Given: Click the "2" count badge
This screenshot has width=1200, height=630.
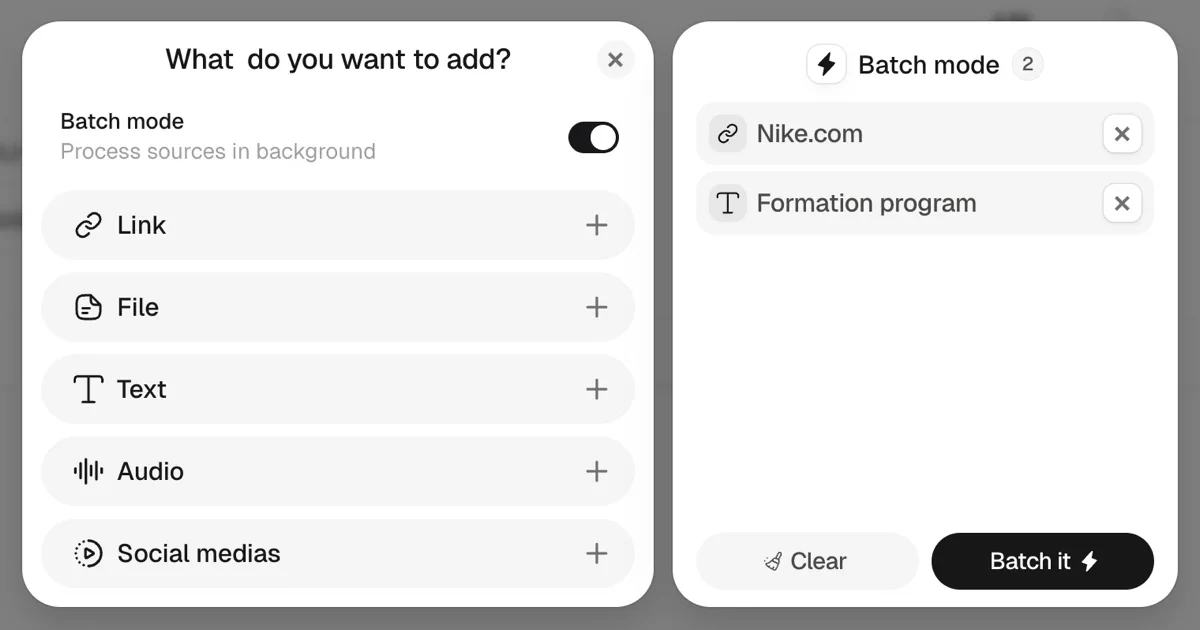Looking at the screenshot, I should coord(1029,64).
